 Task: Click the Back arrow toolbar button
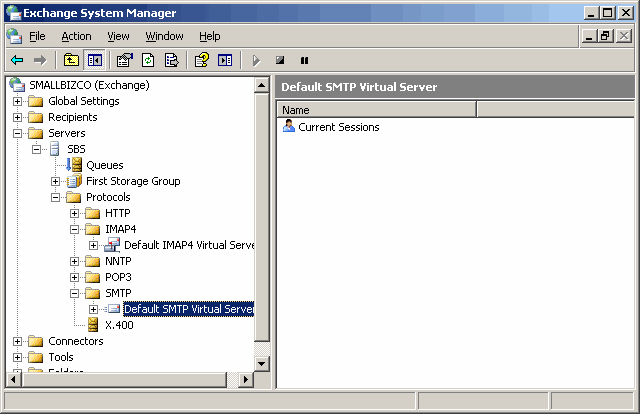(17, 60)
